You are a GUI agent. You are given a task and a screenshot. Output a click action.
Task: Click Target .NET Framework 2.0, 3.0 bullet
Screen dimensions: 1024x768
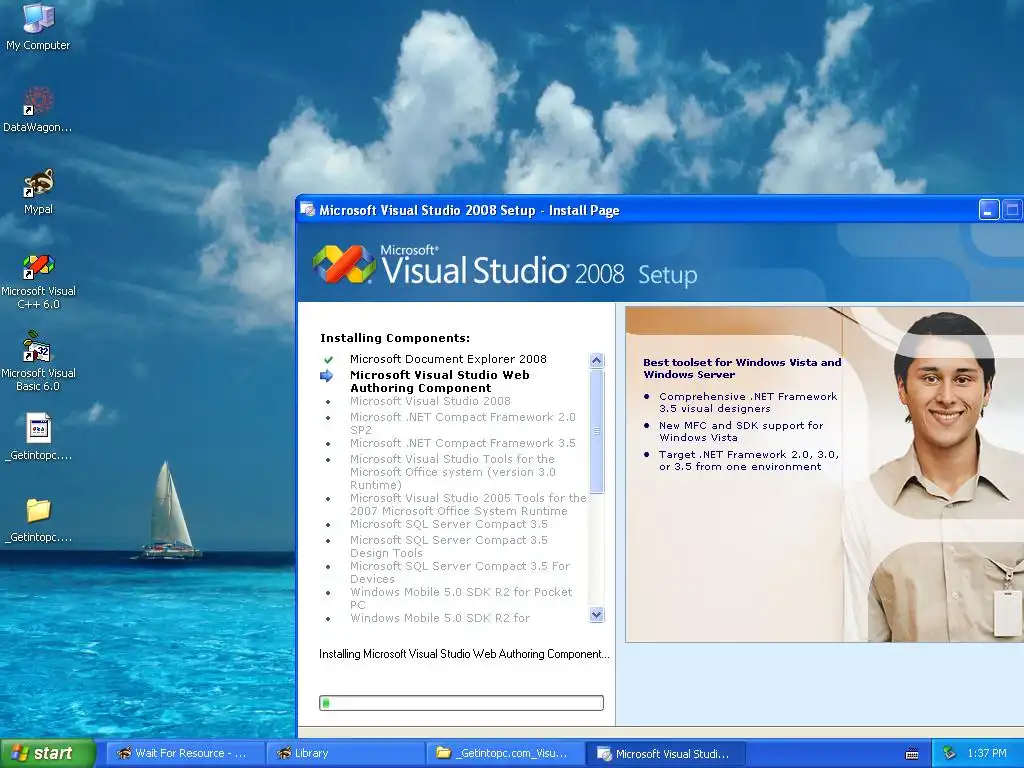748,460
